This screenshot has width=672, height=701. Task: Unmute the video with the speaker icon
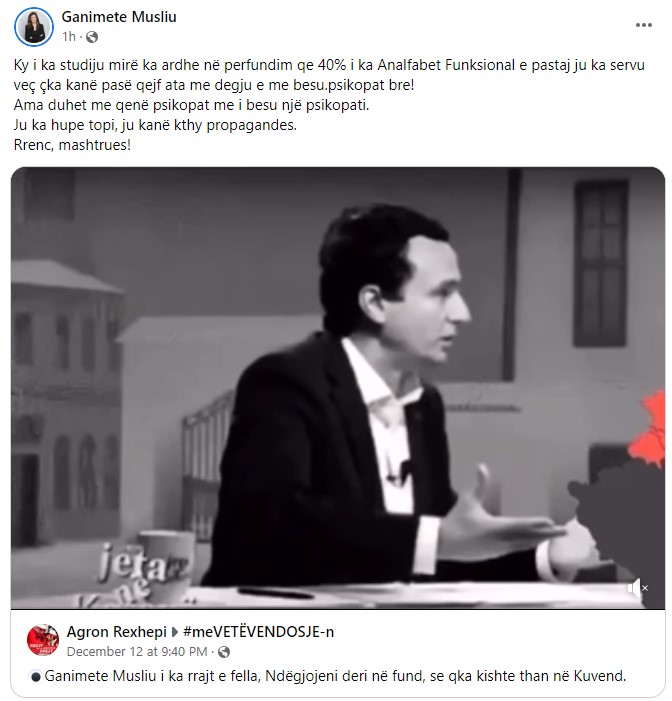click(637, 587)
